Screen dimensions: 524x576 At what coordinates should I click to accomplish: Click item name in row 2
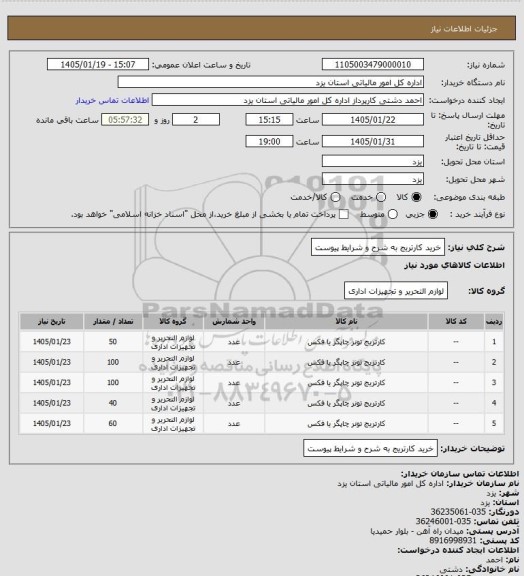pyautogui.click(x=346, y=363)
